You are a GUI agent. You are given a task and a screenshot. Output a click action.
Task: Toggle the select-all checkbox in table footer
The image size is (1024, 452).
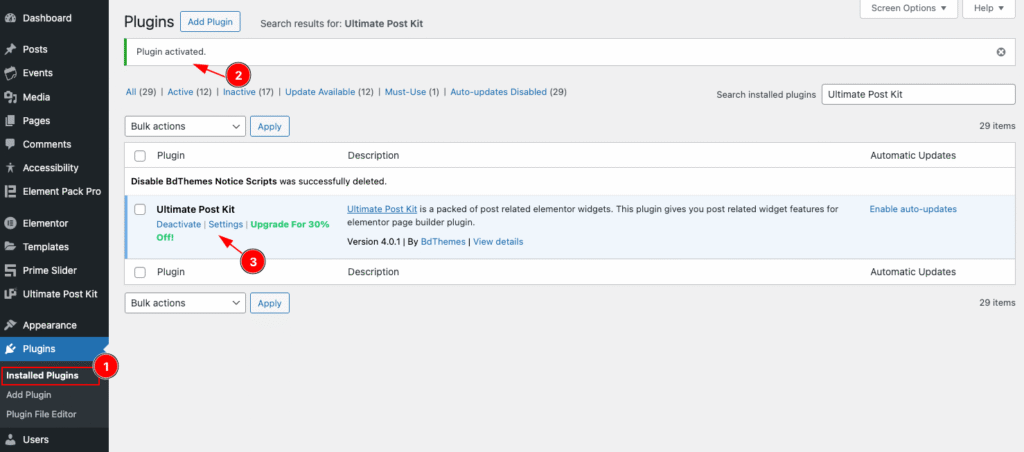(140, 272)
